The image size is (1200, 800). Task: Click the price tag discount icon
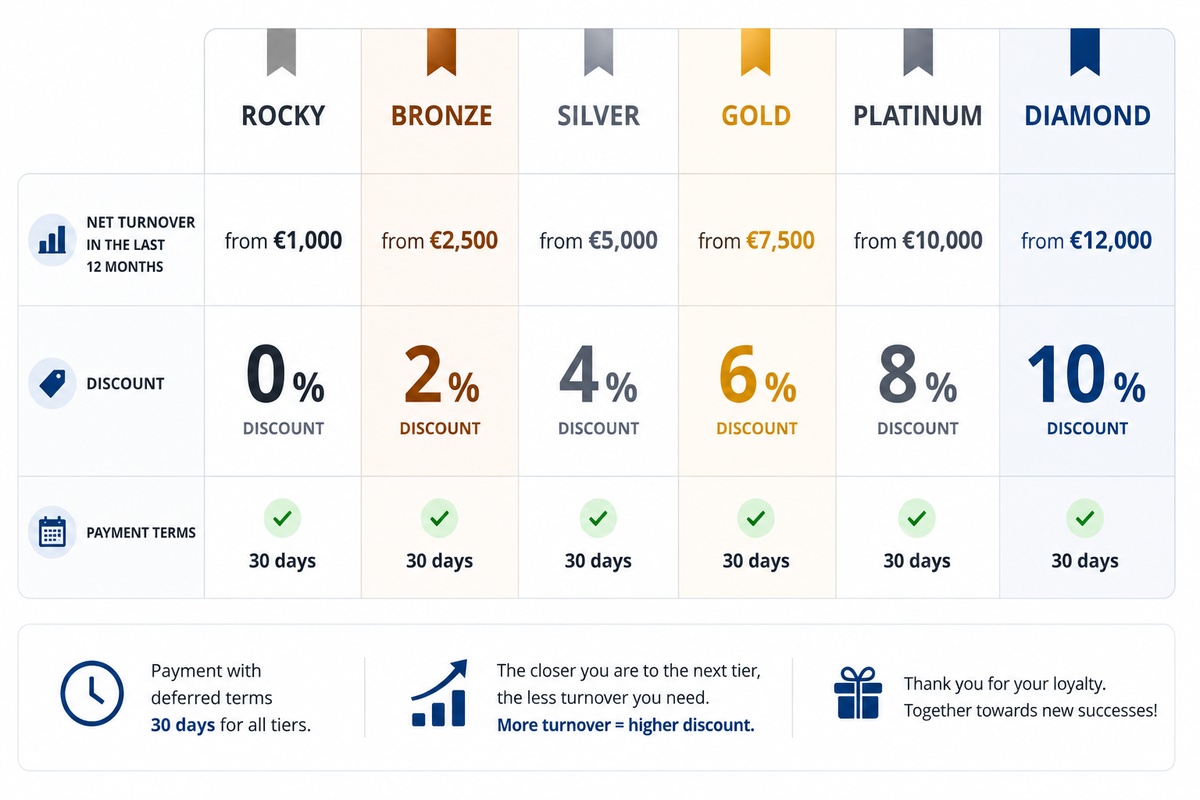tap(52, 383)
